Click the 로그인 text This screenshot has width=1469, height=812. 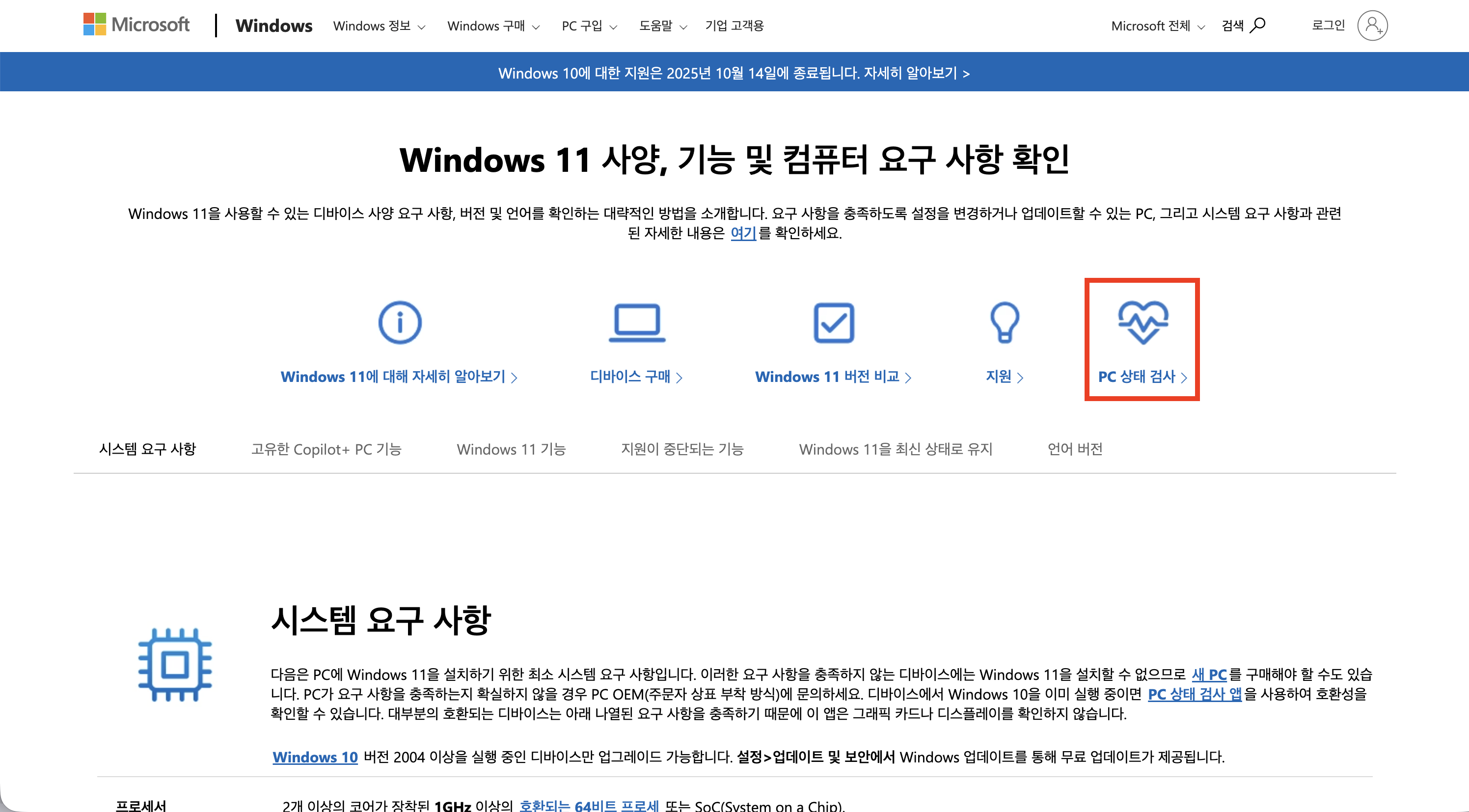click(x=1328, y=25)
